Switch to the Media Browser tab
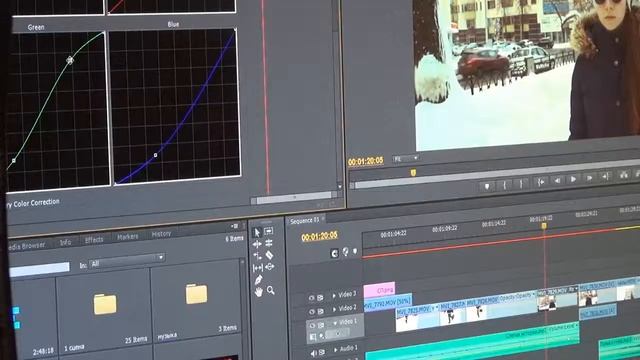640x360 pixels. click(x=26, y=246)
